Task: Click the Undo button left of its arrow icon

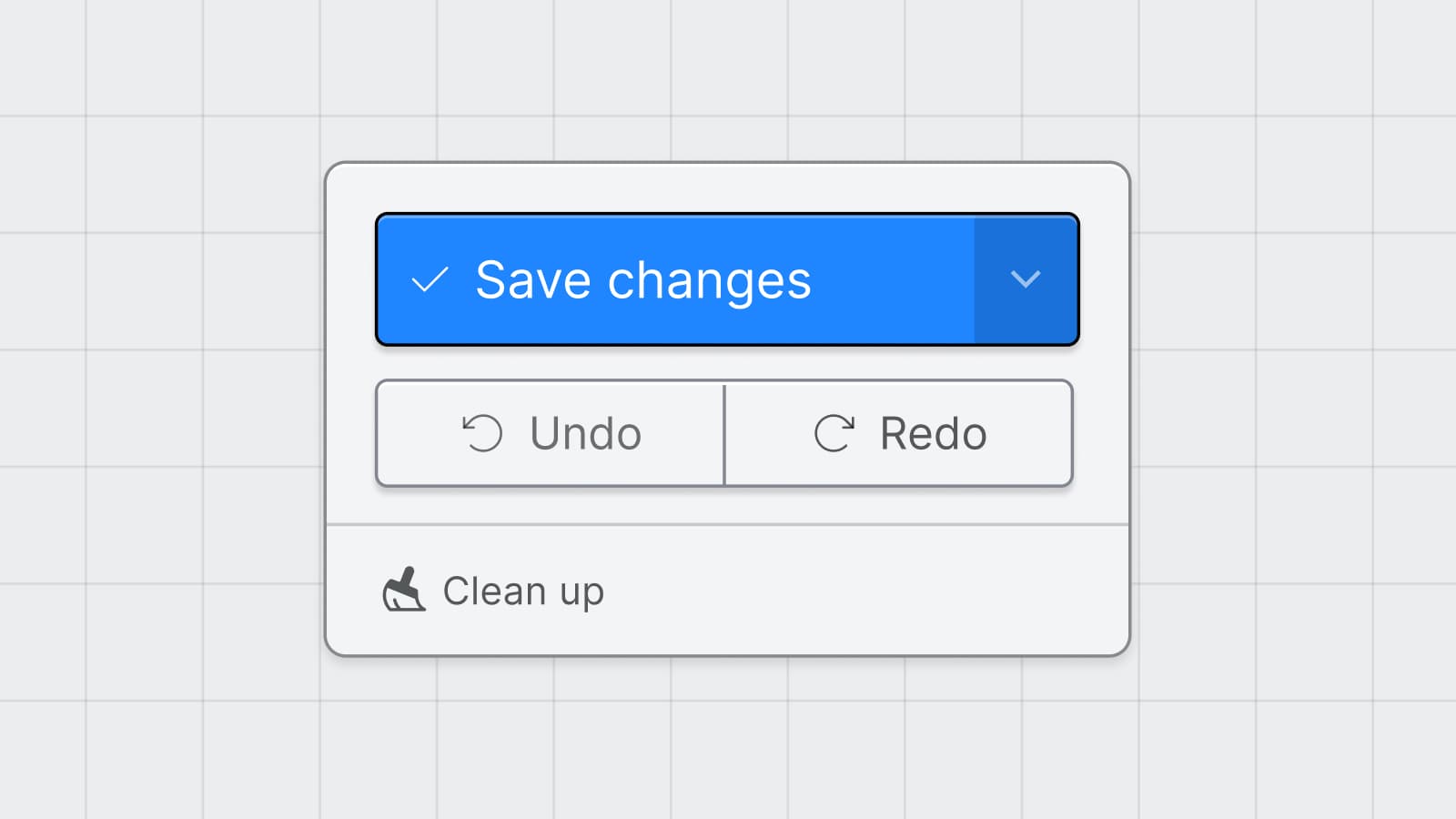Action: (419, 433)
